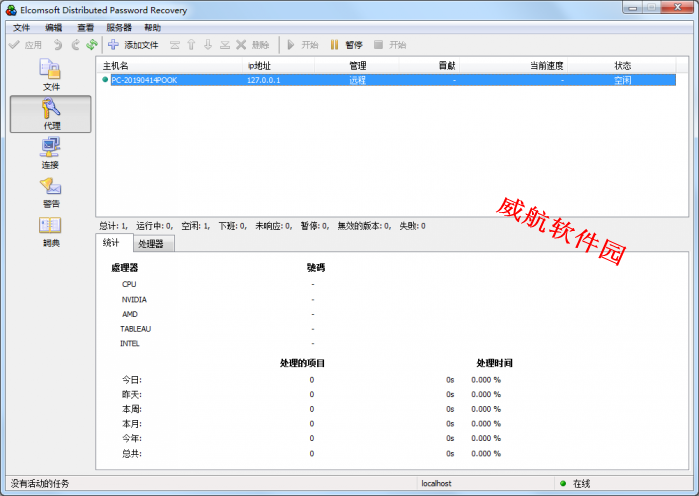Click the Stop square icon
This screenshot has height=496, width=699.
378,44
